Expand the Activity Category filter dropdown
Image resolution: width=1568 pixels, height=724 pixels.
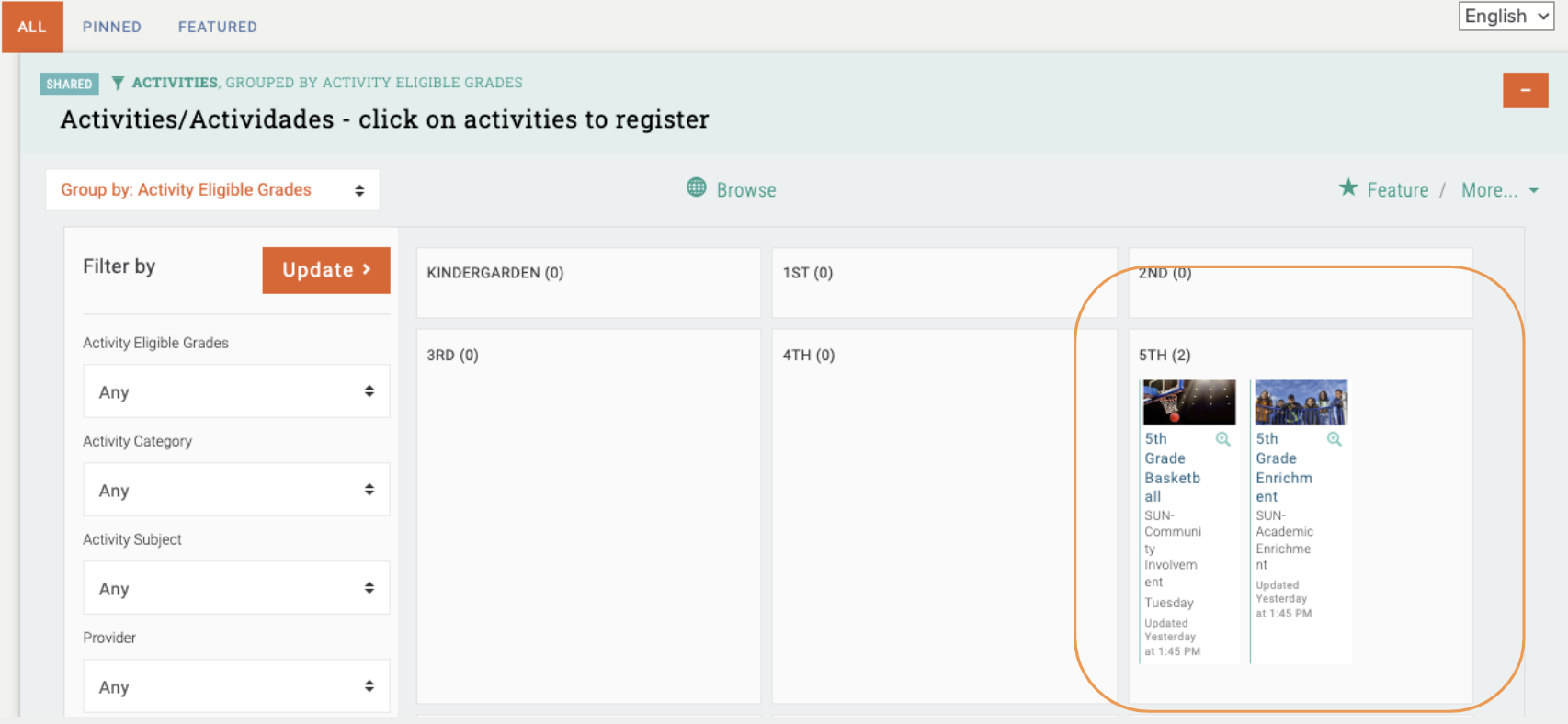pyautogui.click(x=236, y=490)
